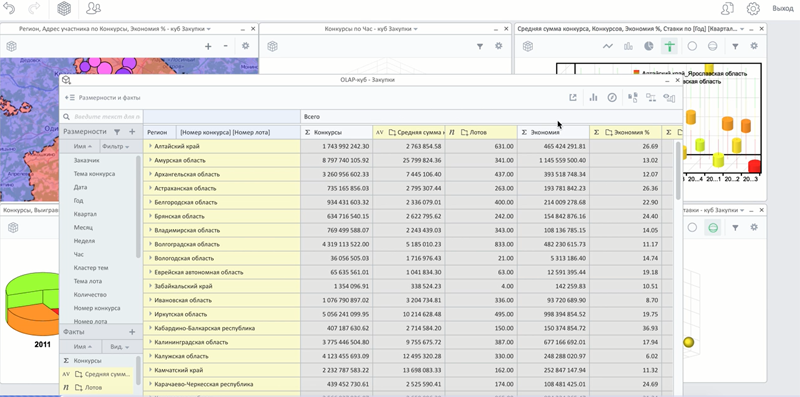This screenshot has height=397, width=800.
Task: Select empty circle option in Средняя сумма widget
Action: point(692,46)
